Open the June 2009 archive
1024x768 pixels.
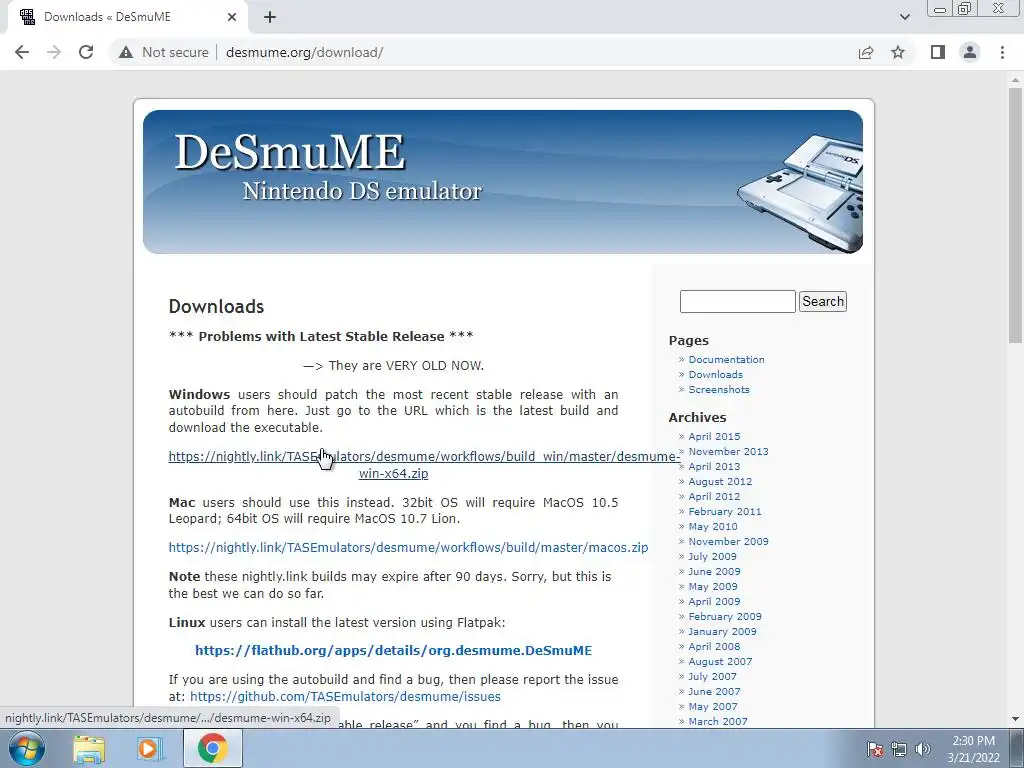(714, 571)
